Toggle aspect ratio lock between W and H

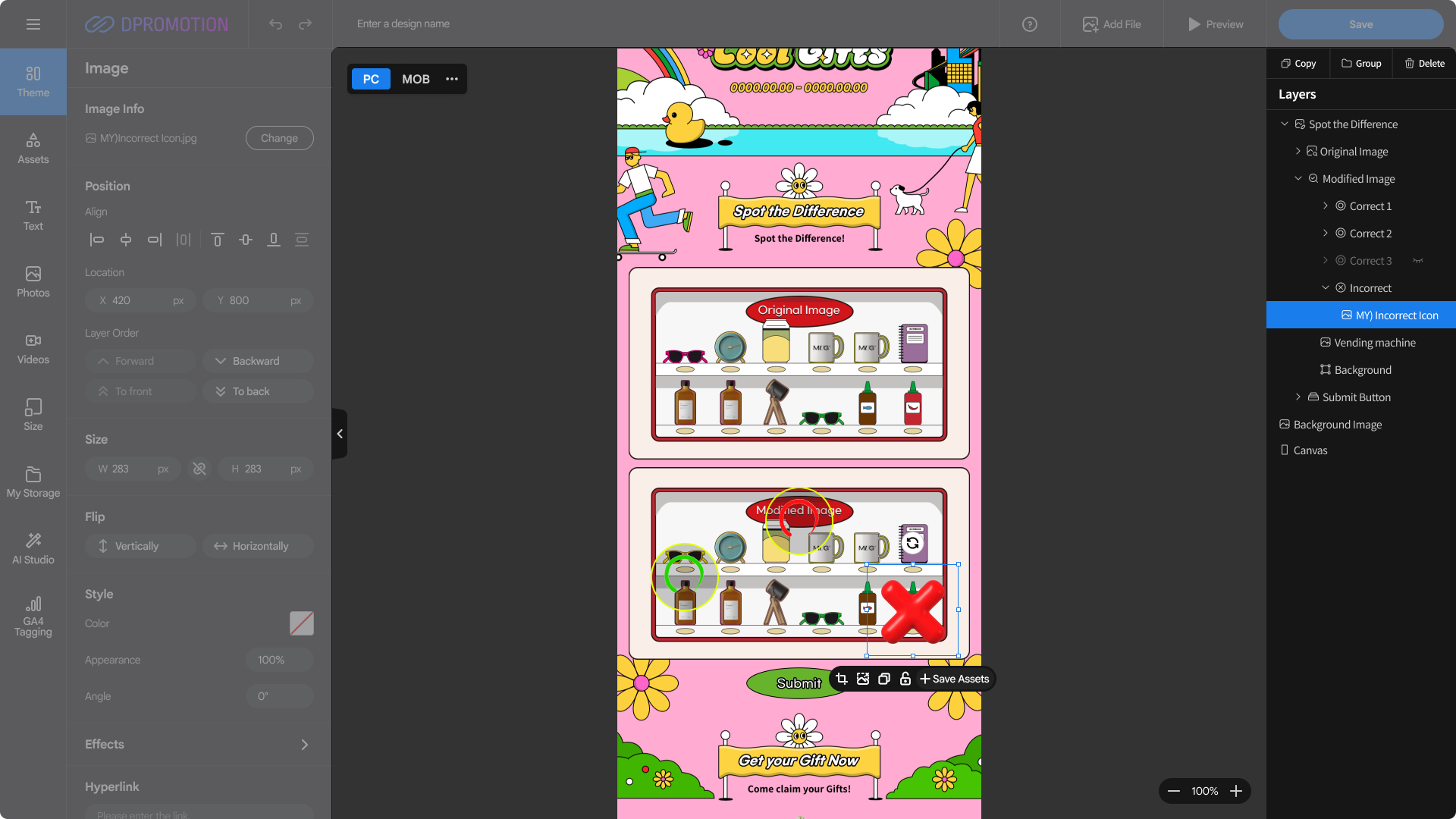[x=199, y=469]
